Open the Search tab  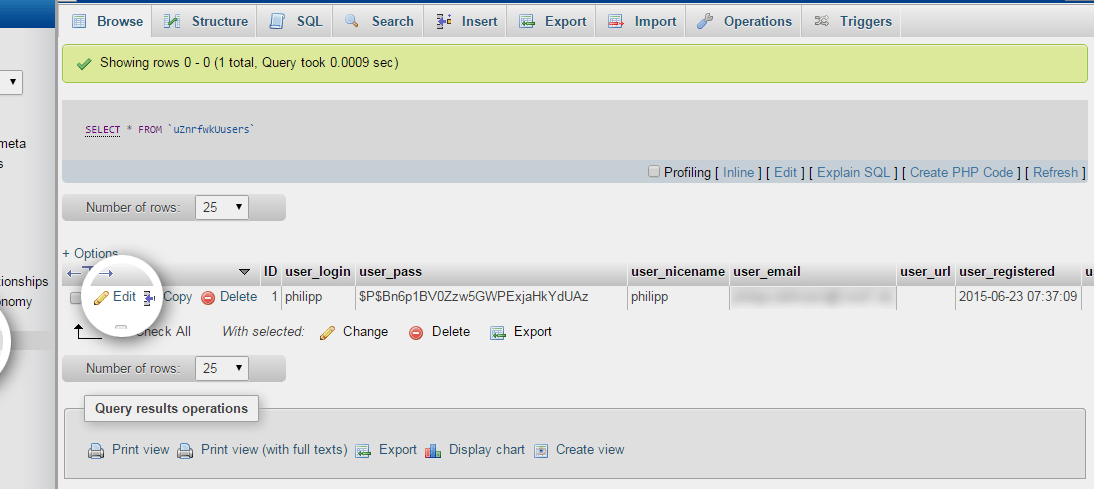[379, 22]
